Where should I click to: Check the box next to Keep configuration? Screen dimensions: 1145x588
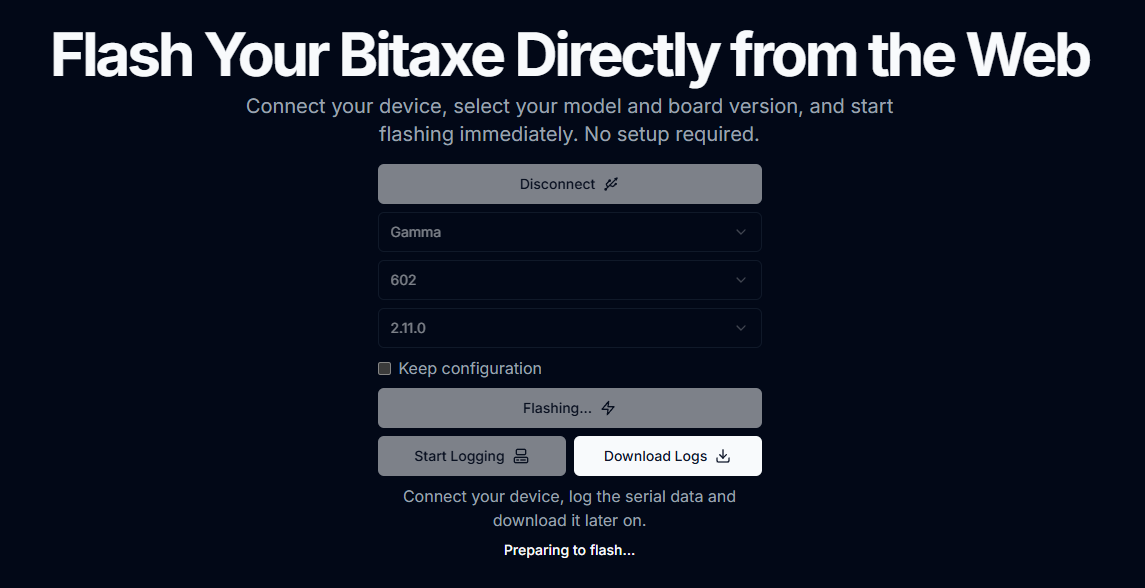pos(384,368)
